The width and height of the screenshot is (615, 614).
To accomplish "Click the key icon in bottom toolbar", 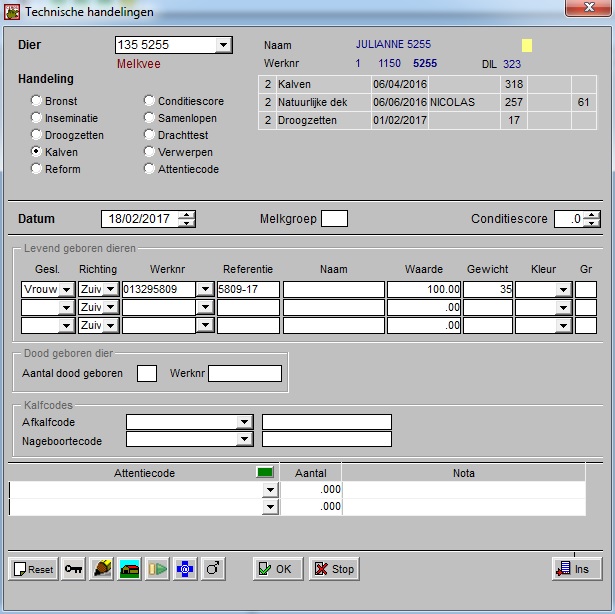I will tap(74, 569).
